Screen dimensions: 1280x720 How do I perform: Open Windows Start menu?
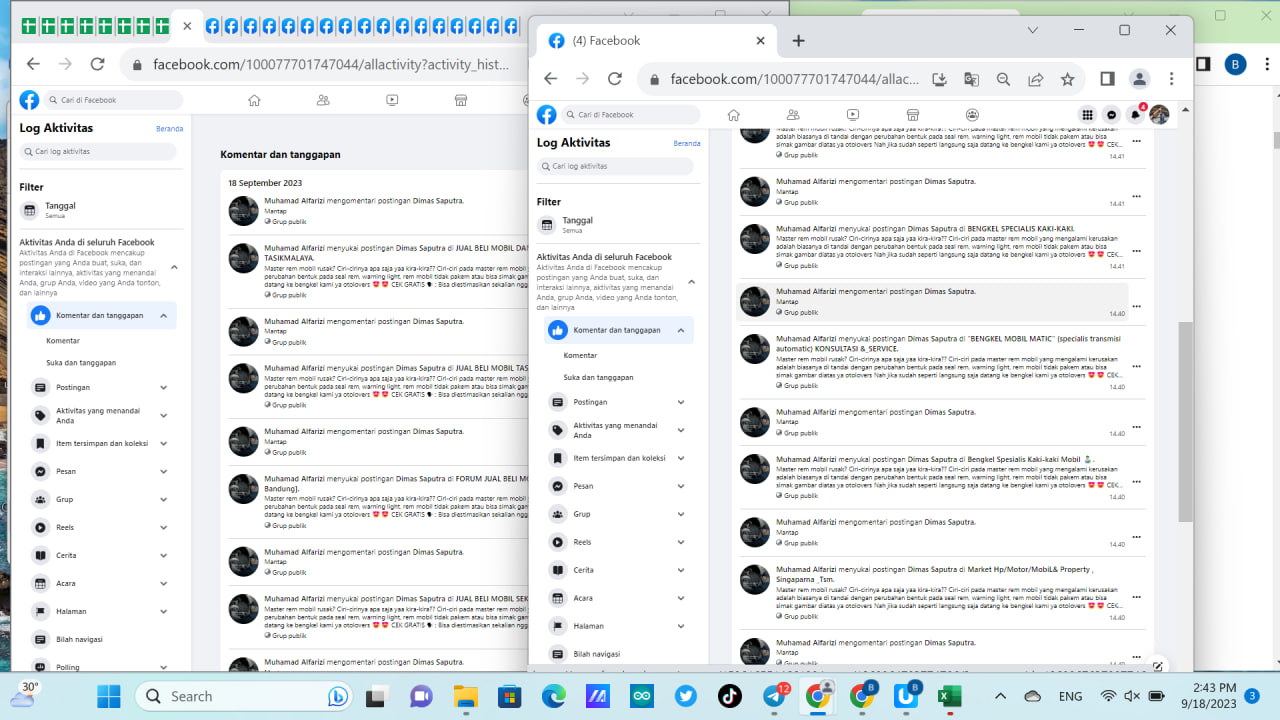pyautogui.click(x=108, y=696)
